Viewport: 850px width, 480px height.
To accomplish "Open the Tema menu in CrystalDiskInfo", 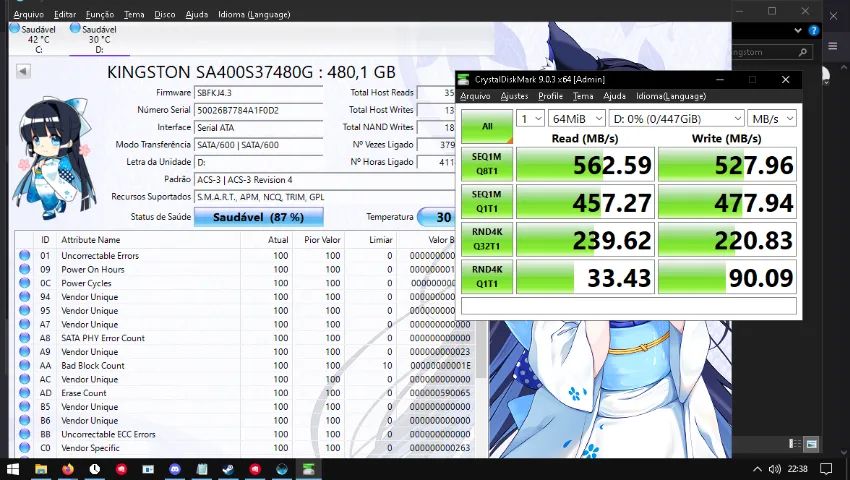I will coord(134,15).
